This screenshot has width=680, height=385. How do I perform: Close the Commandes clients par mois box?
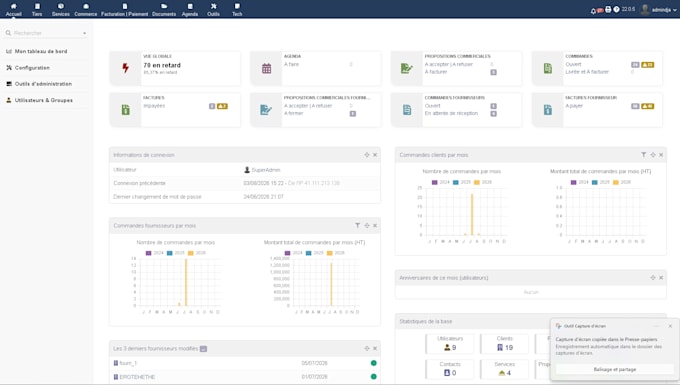pyautogui.click(x=661, y=155)
